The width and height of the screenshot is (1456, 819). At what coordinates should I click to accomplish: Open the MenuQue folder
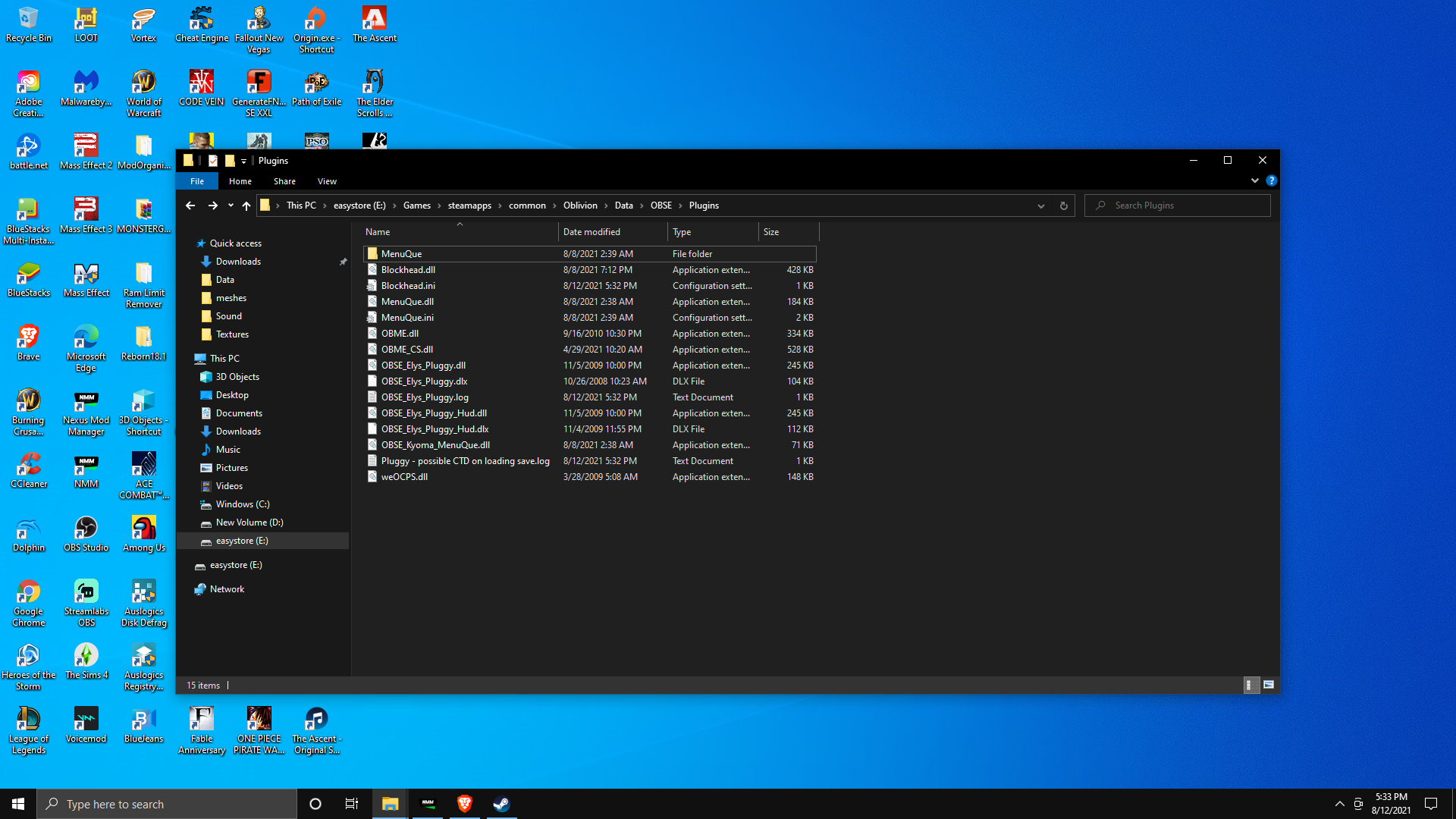(401, 254)
